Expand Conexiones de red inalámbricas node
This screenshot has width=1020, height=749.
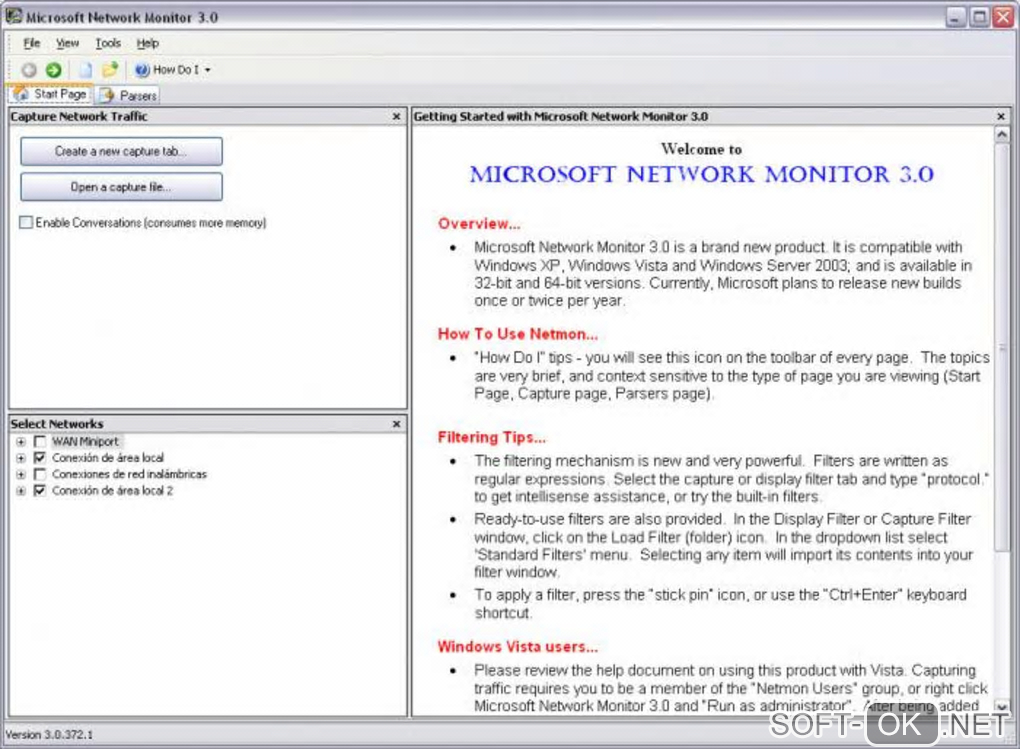[x=21, y=474]
